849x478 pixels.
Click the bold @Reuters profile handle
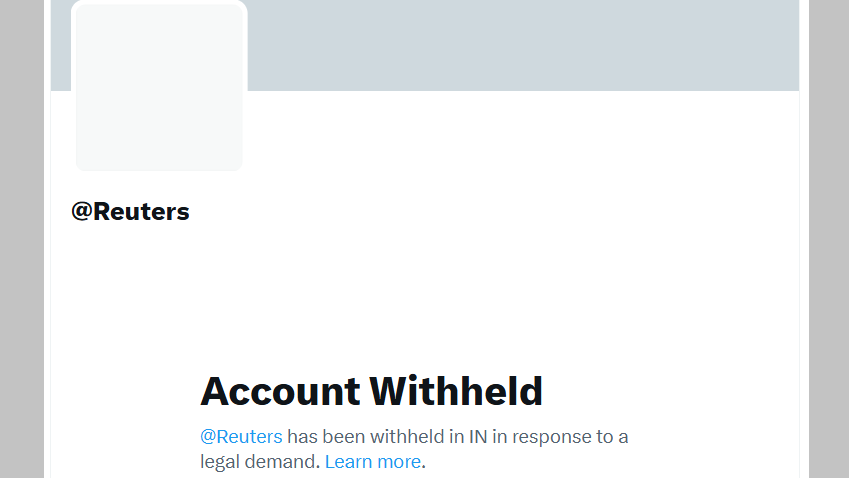tap(130, 212)
